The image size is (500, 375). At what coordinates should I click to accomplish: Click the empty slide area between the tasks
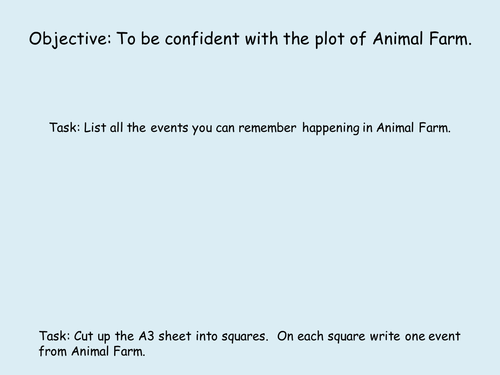(x=250, y=230)
